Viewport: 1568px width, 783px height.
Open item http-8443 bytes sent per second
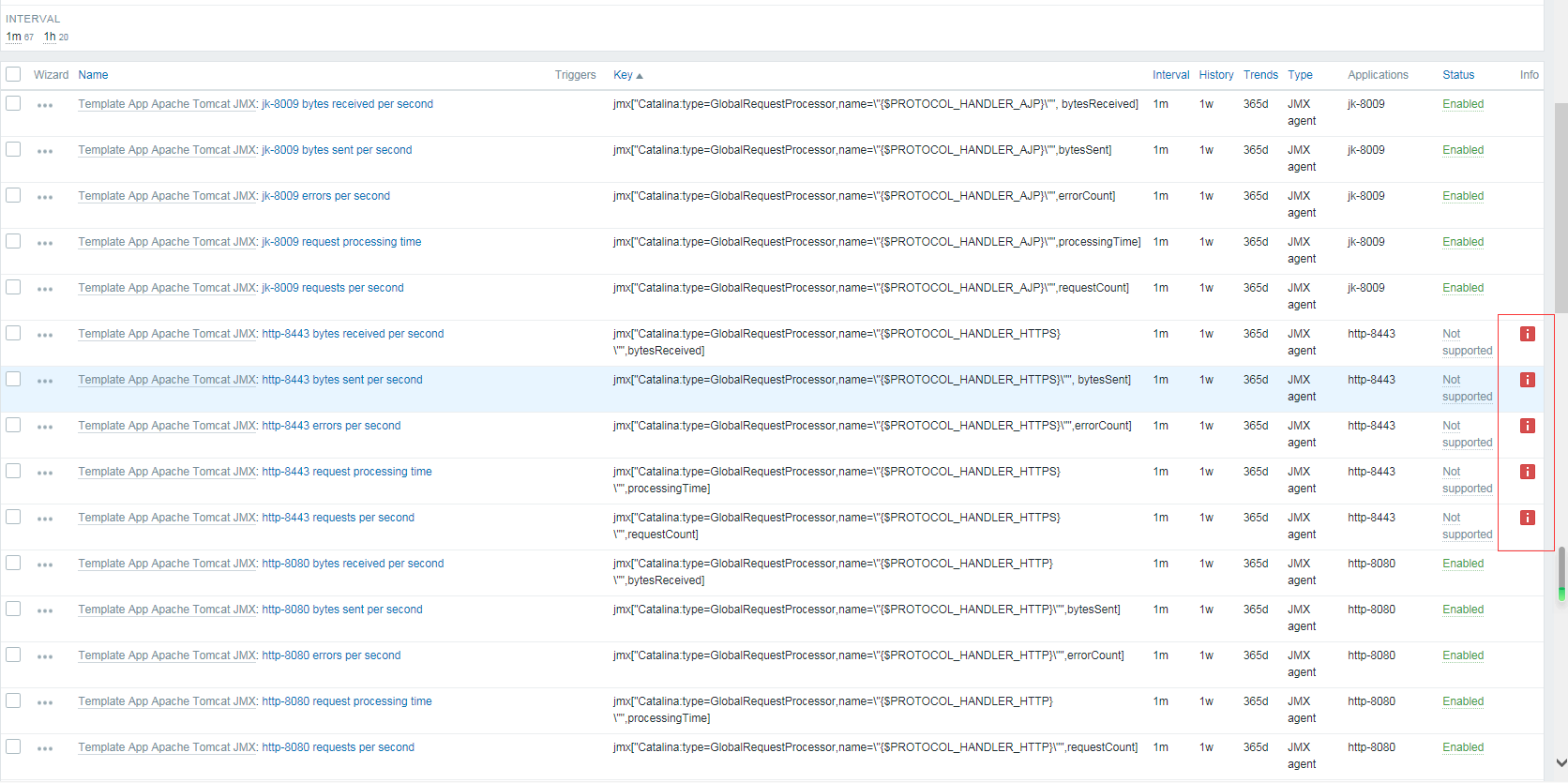coord(342,380)
